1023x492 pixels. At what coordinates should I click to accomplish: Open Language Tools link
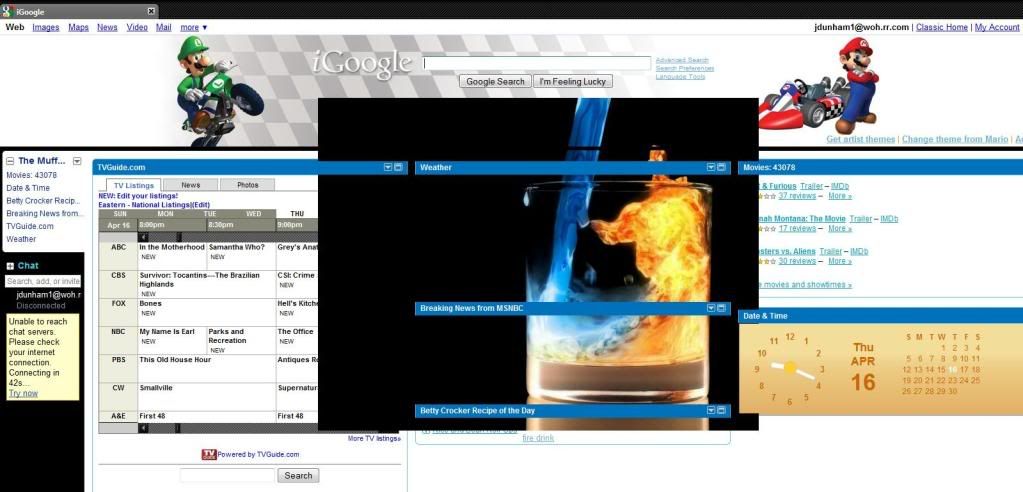tap(680, 76)
